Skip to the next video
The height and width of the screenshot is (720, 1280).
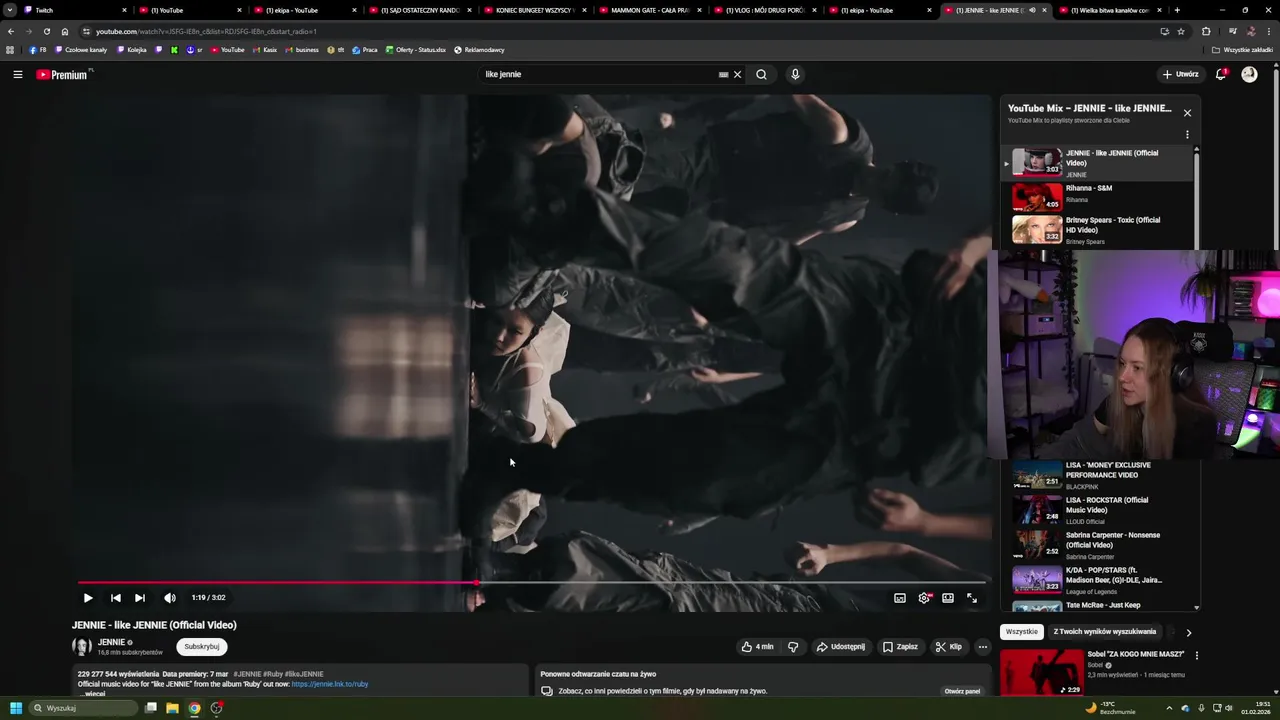pos(140,598)
